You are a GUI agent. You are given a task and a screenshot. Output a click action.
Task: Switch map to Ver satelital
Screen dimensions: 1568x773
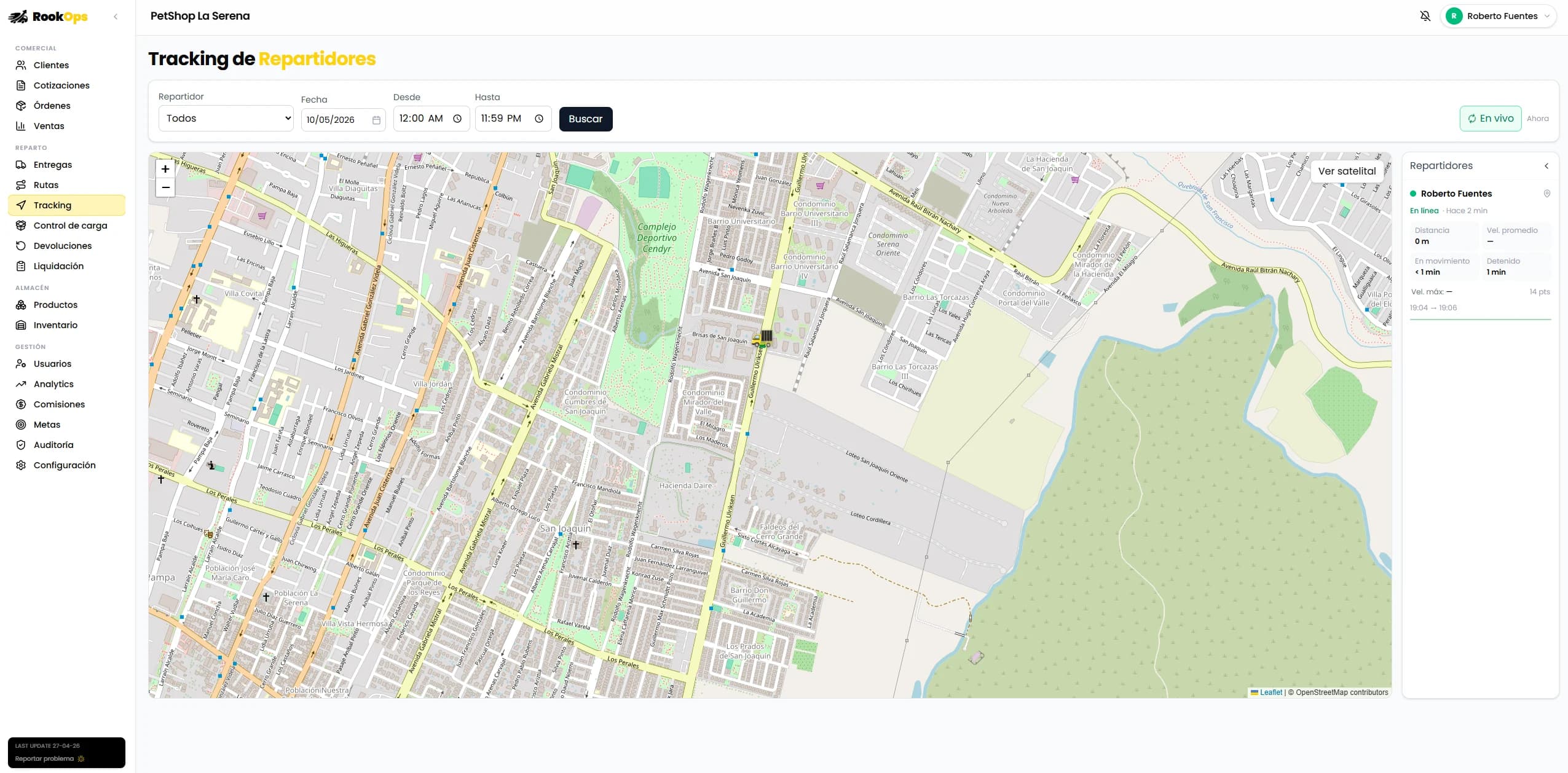[1347, 171]
